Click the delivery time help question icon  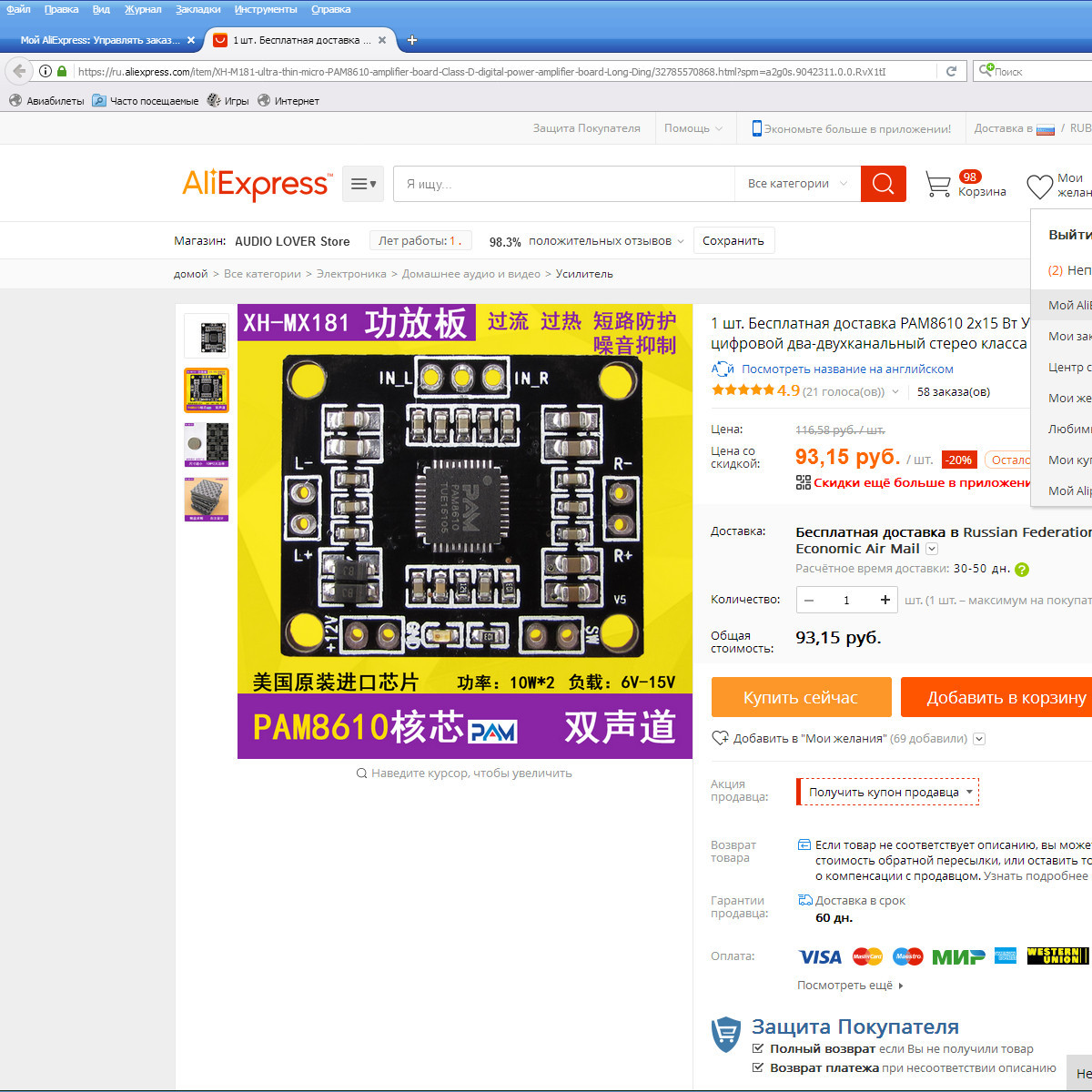pos(1022,570)
